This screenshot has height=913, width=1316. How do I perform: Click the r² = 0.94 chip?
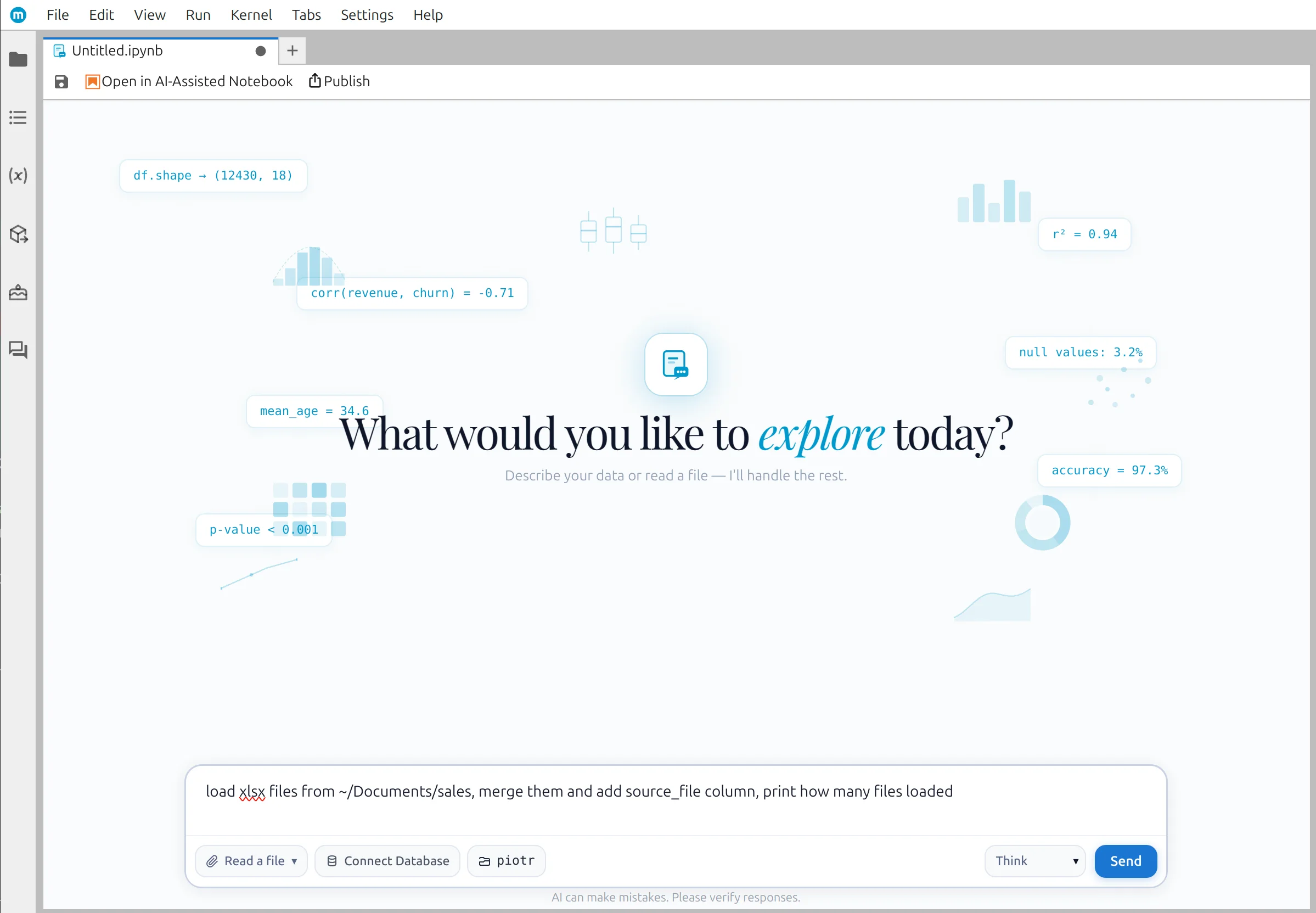[x=1084, y=234]
